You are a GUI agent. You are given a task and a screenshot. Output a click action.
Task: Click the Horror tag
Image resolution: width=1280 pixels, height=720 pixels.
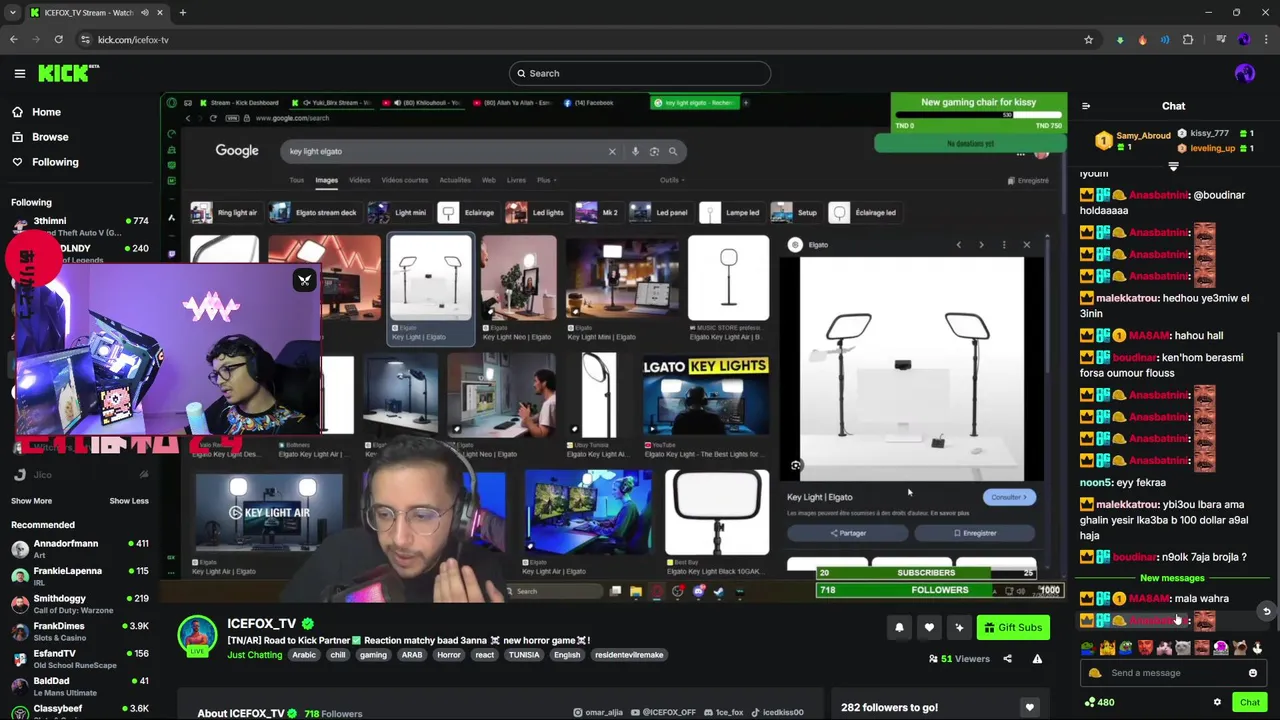(449, 655)
